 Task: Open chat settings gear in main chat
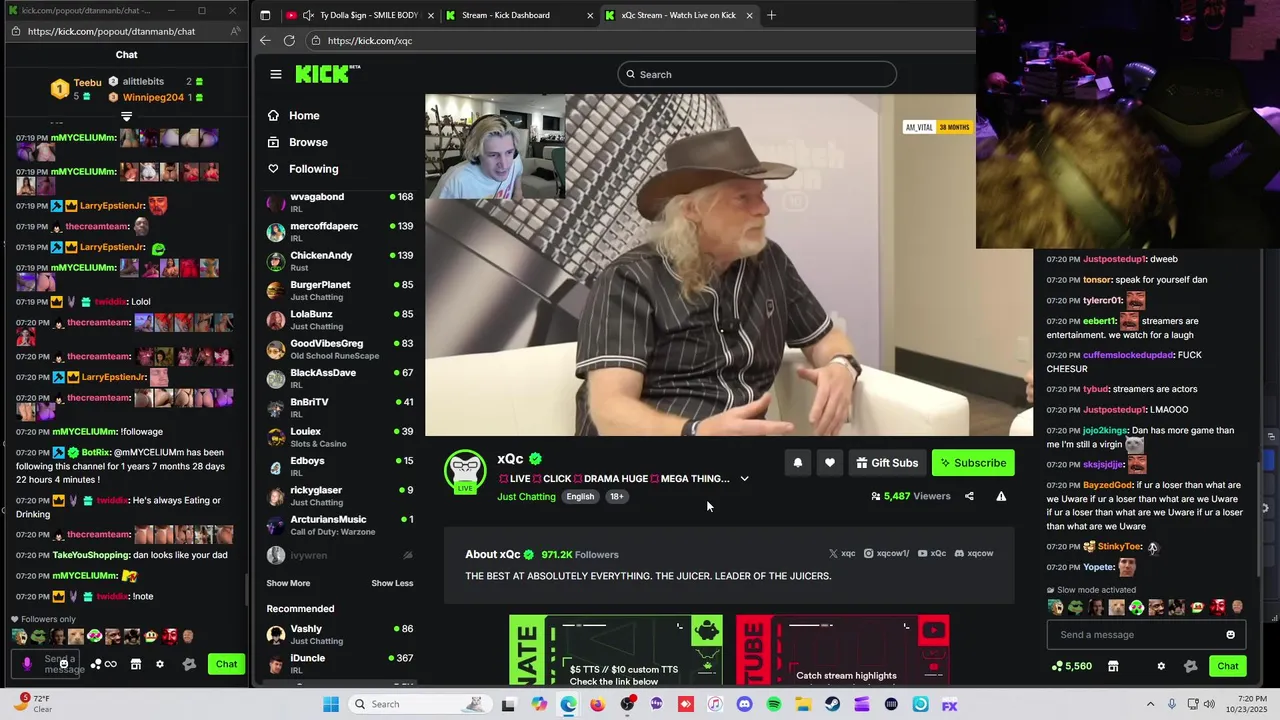point(1161,666)
